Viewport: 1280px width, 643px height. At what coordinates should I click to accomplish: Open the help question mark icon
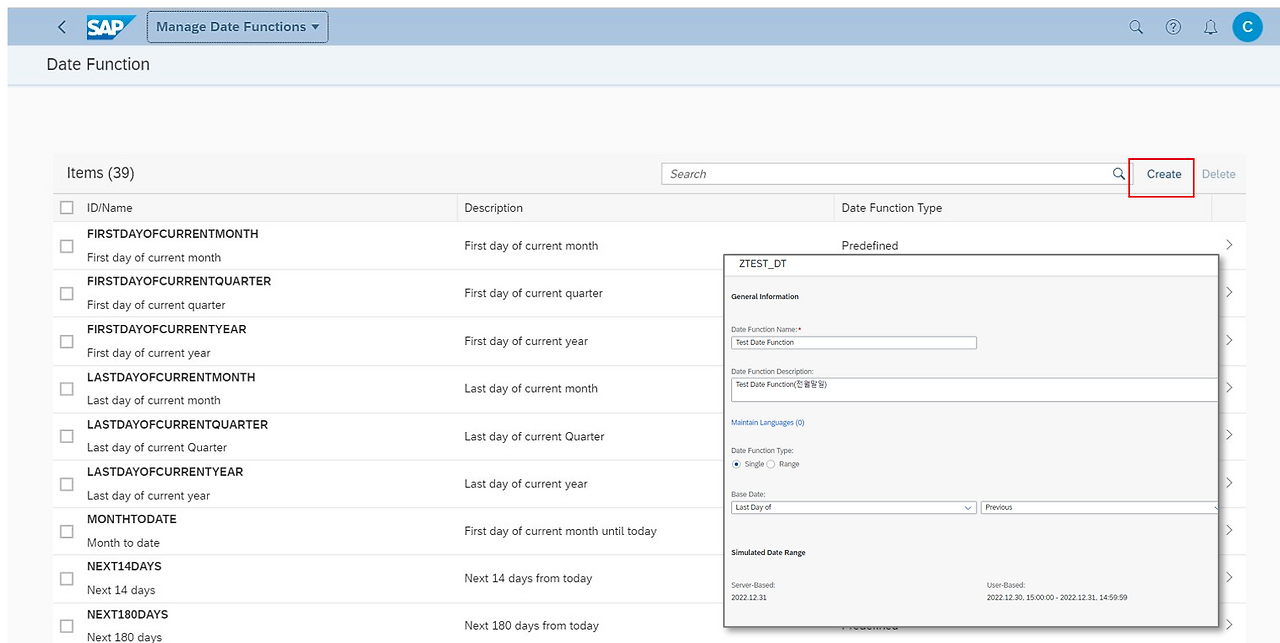(x=1173, y=27)
